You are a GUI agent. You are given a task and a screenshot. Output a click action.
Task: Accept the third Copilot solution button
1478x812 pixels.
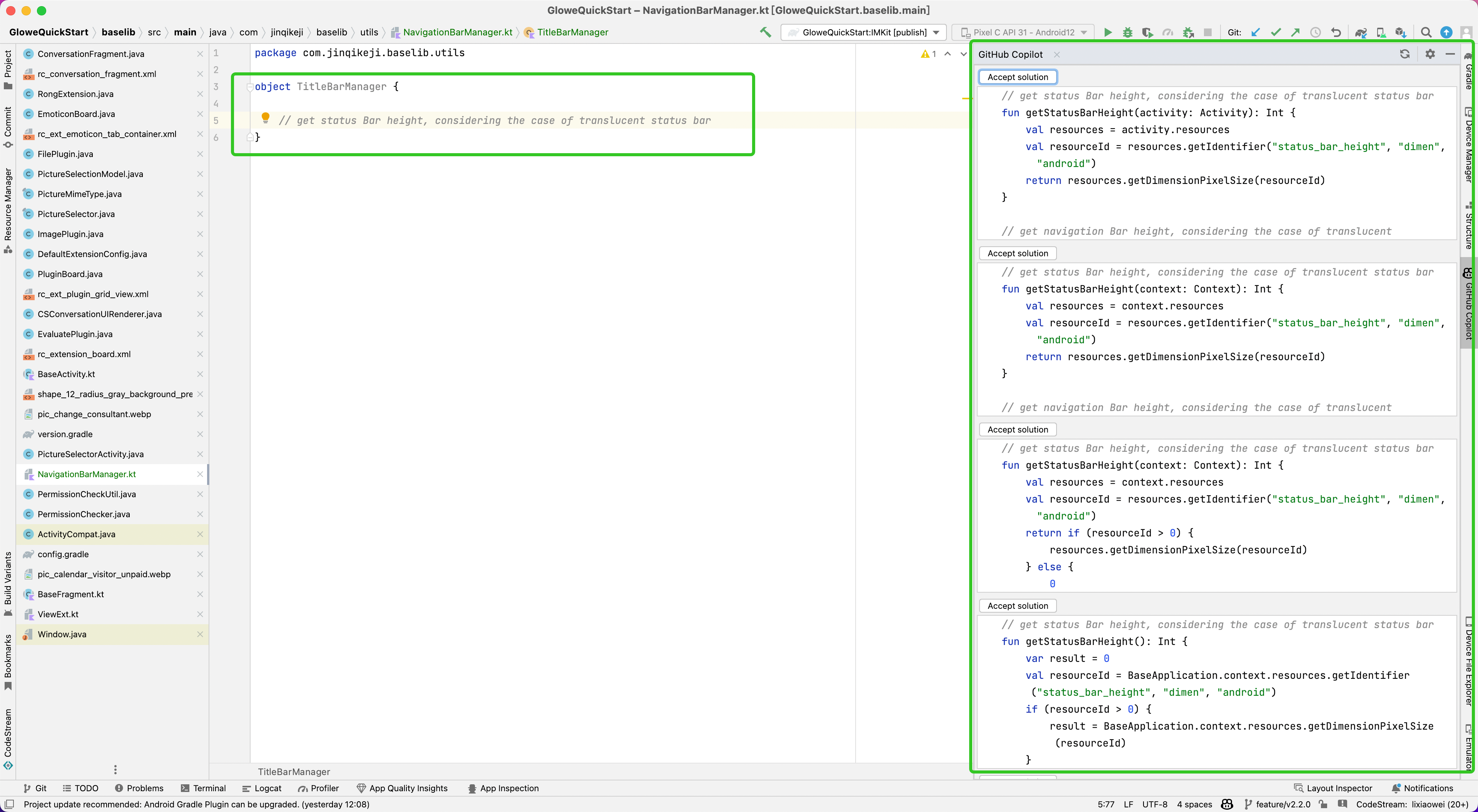pyautogui.click(x=1017, y=429)
